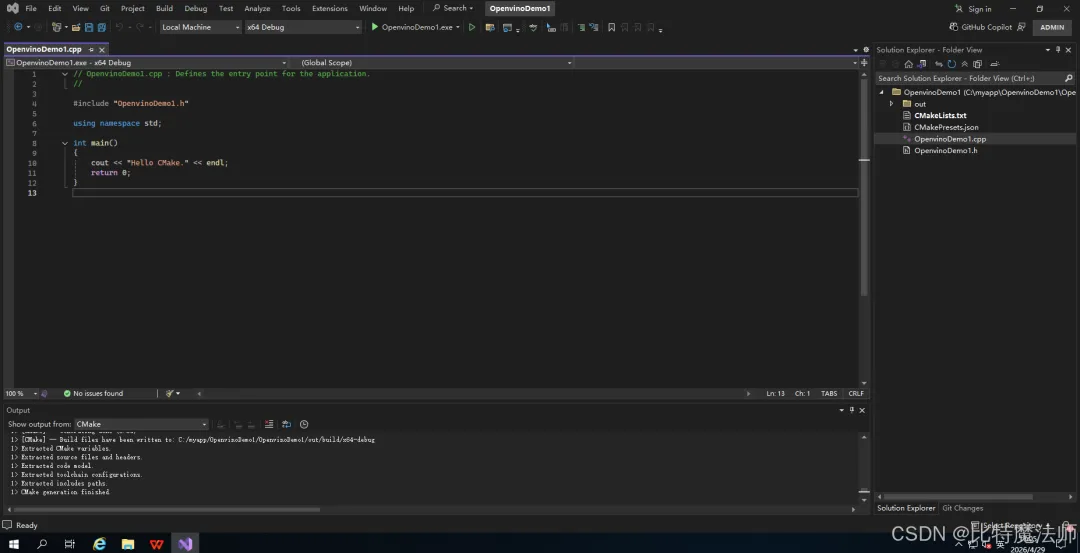Click the CRLF line ending indicator
1080x553 pixels.
click(855, 393)
